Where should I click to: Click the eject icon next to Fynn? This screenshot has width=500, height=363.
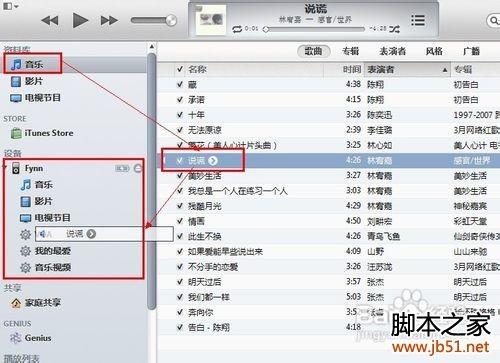coord(138,168)
